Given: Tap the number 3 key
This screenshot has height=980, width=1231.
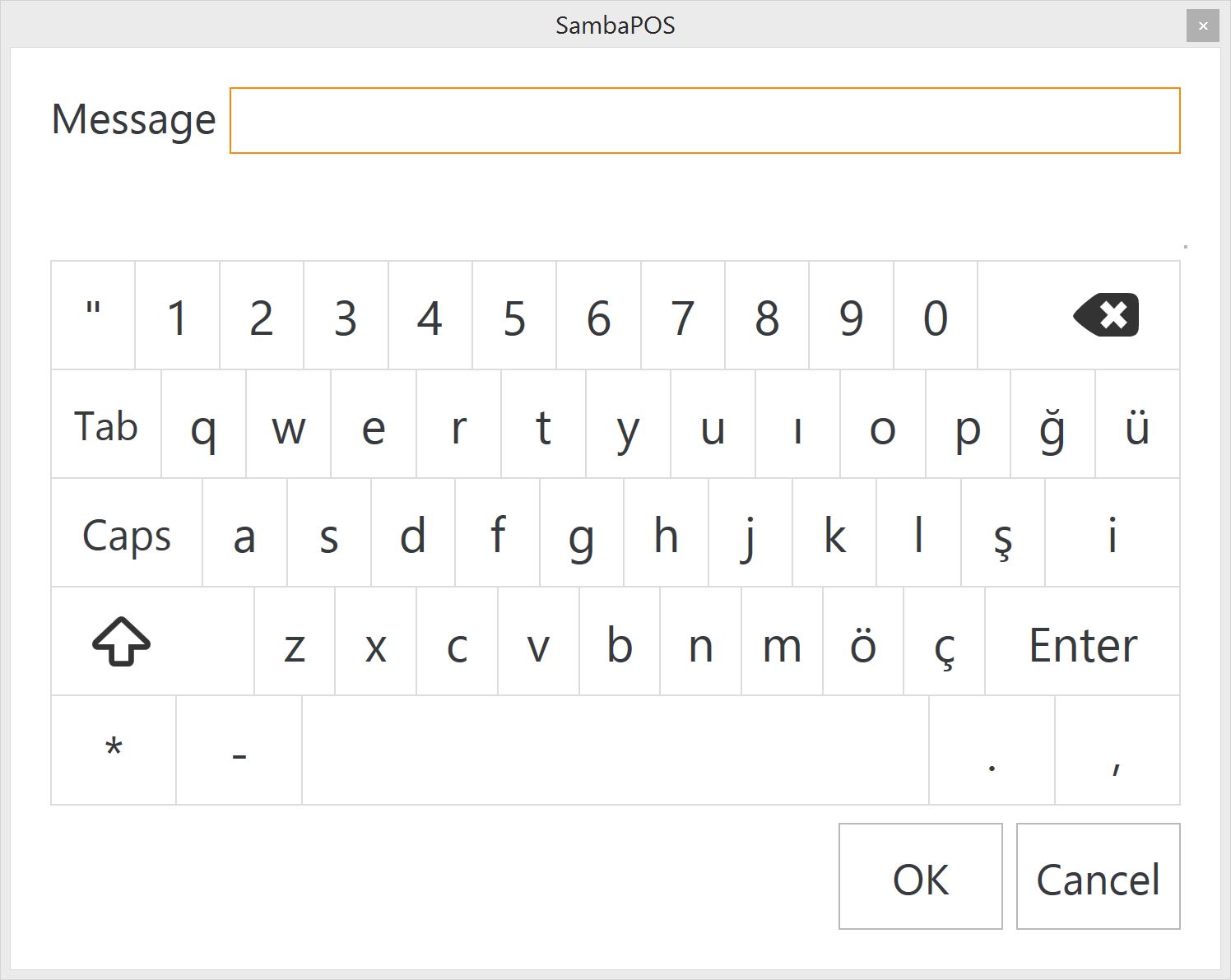Looking at the screenshot, I should pos(346,315).
